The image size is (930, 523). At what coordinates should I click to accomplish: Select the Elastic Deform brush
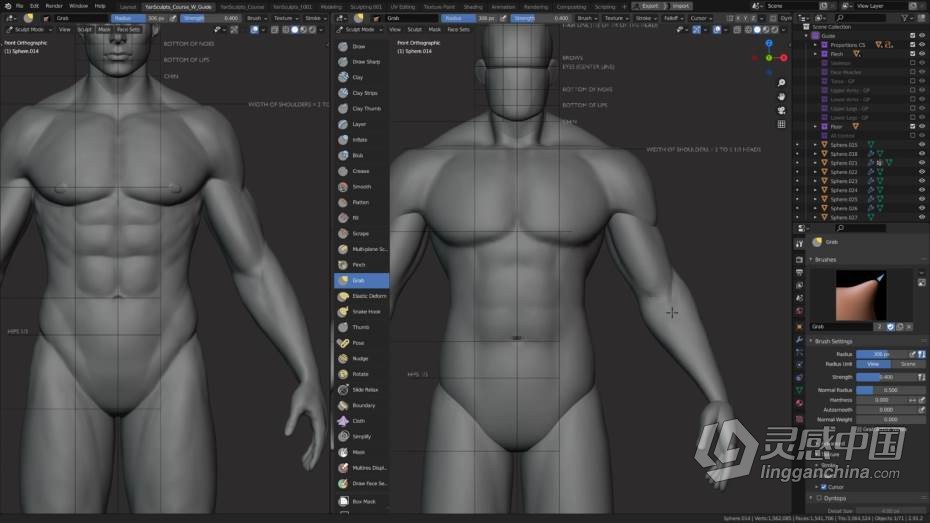361,296
